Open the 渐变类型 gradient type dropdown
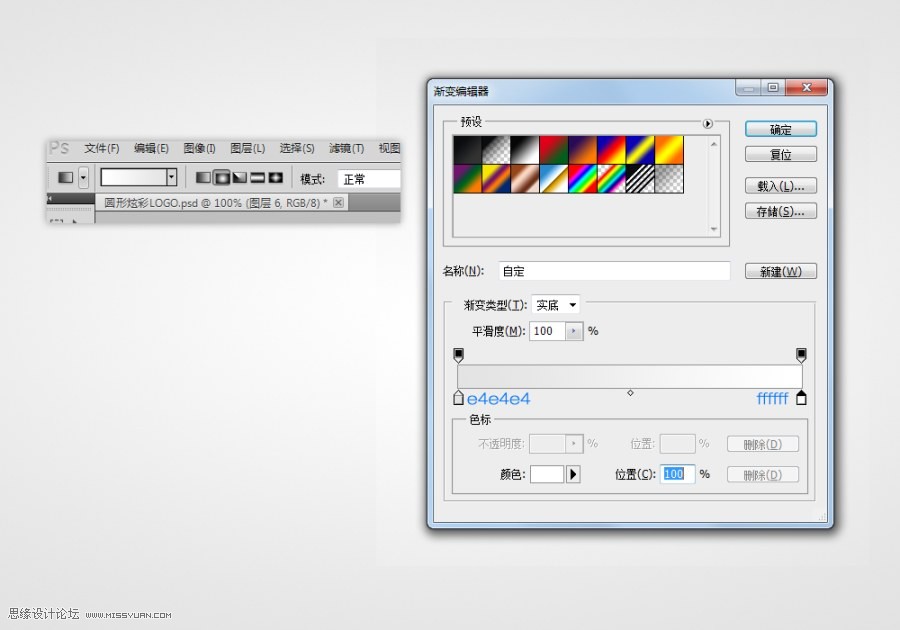The width and height of the screenshot is (900, 630). click(x=556, y=305)
